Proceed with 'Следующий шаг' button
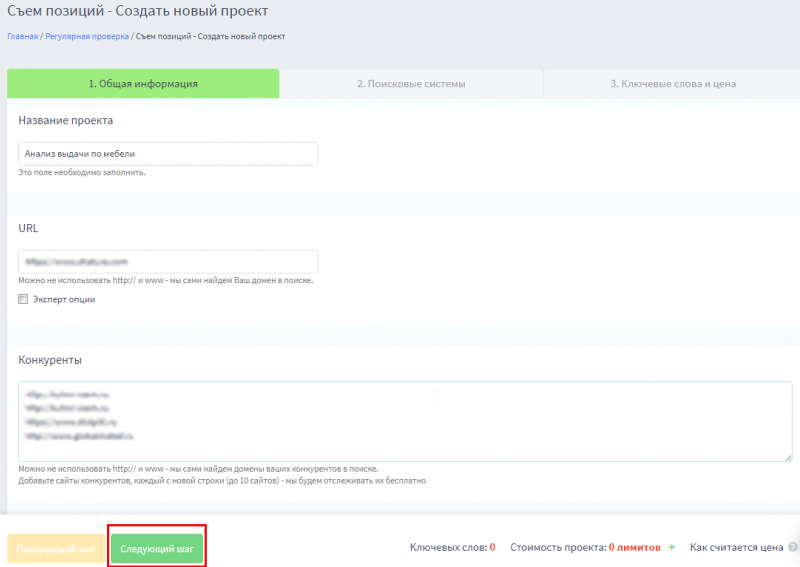 click(x=157, y=549)
